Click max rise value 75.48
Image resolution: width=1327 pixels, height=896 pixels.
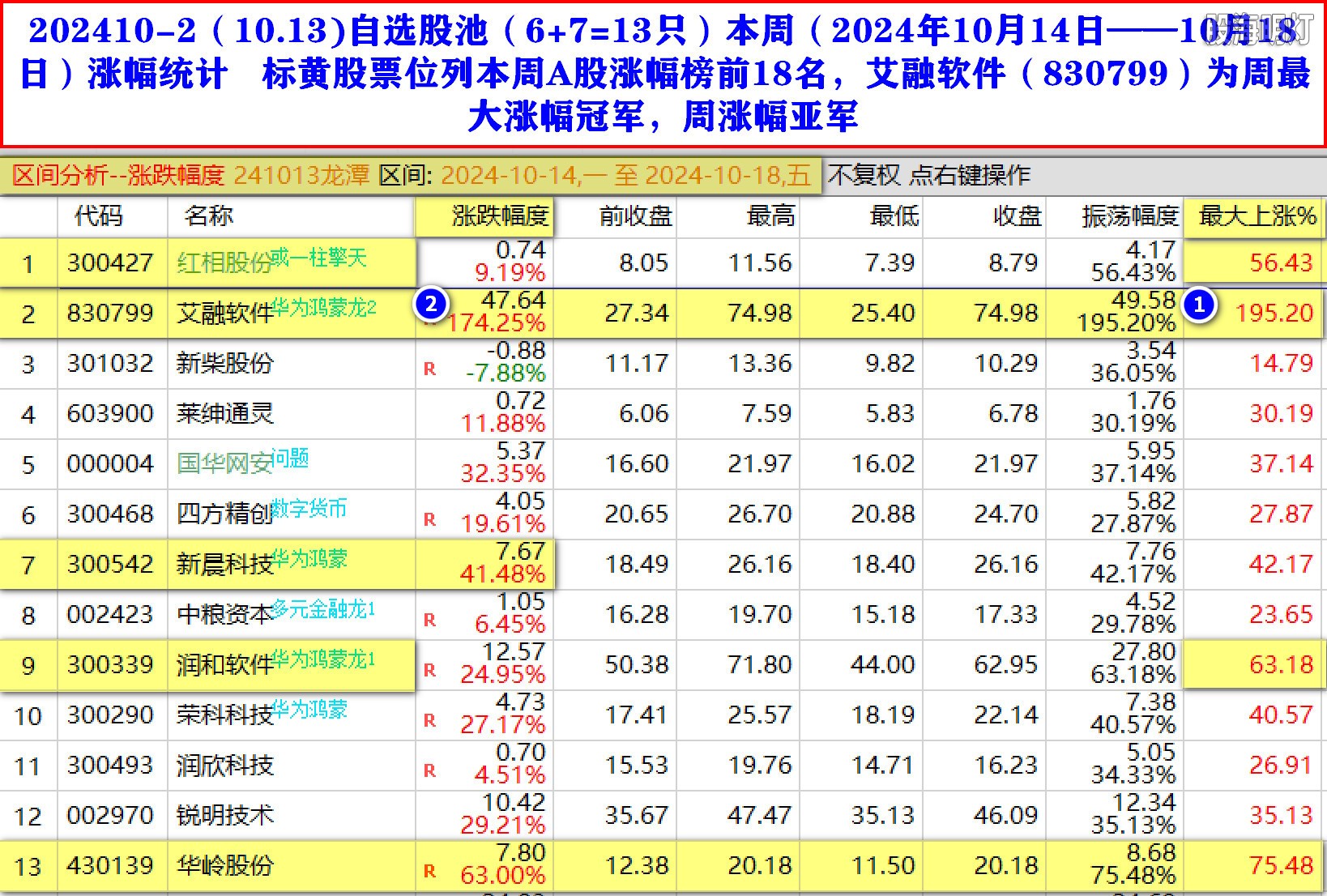1281,866
